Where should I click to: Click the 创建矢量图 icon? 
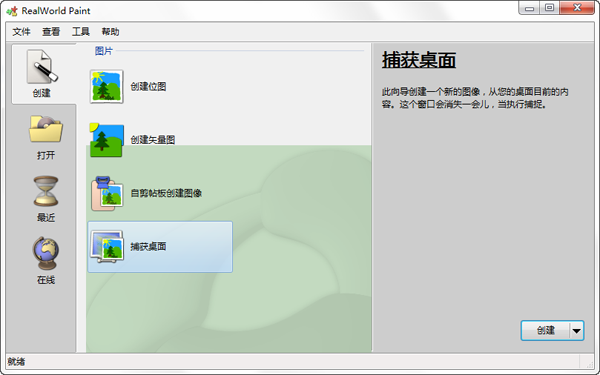click(107, 140)
